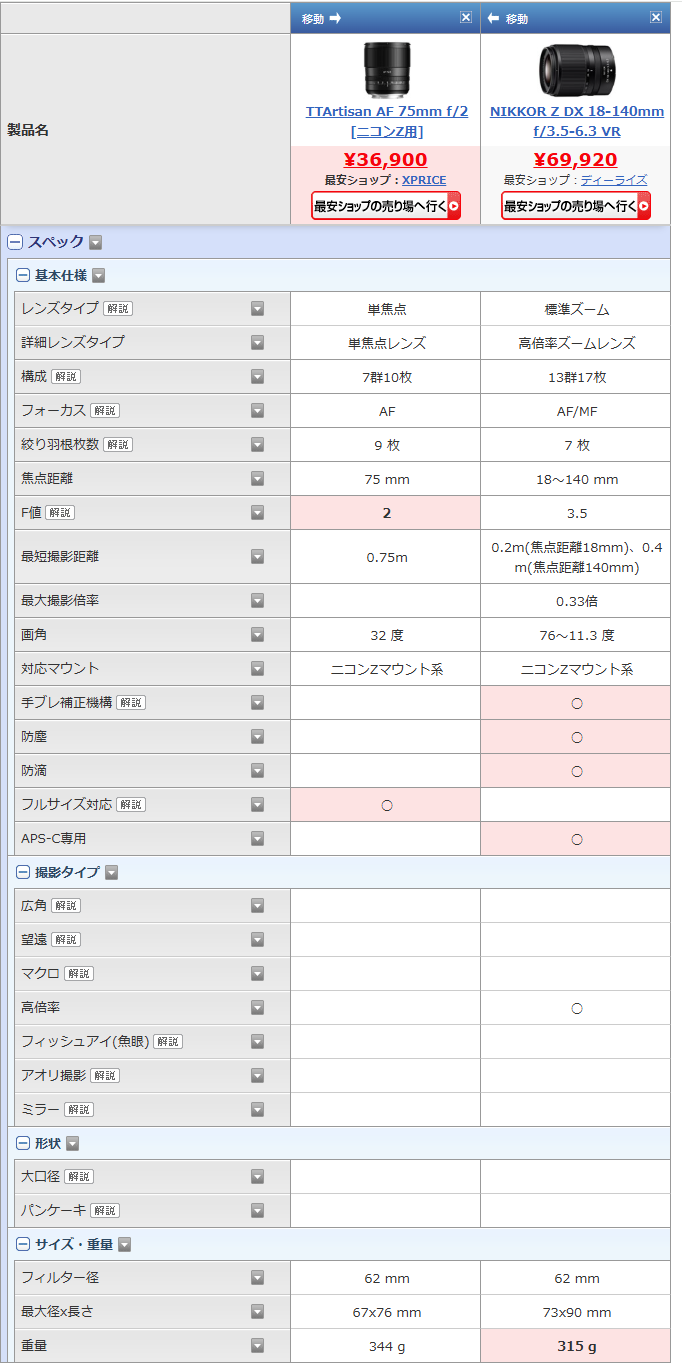Open the フォーカス row dropdown arrow
The image size is (682, 1370).
click(257, 411)
